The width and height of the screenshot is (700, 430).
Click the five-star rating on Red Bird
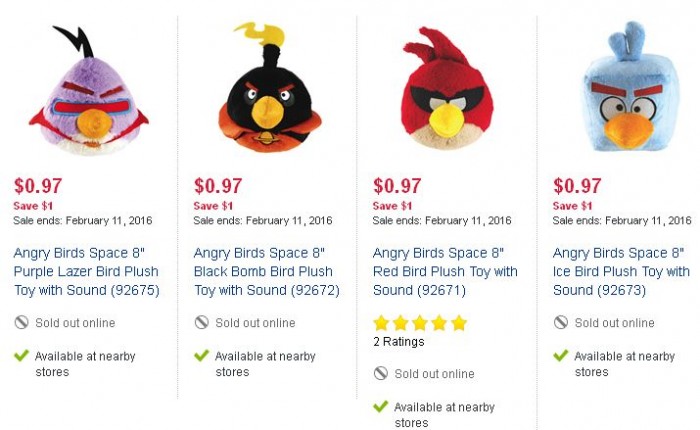pyautogui.click(x=420, y=323)
